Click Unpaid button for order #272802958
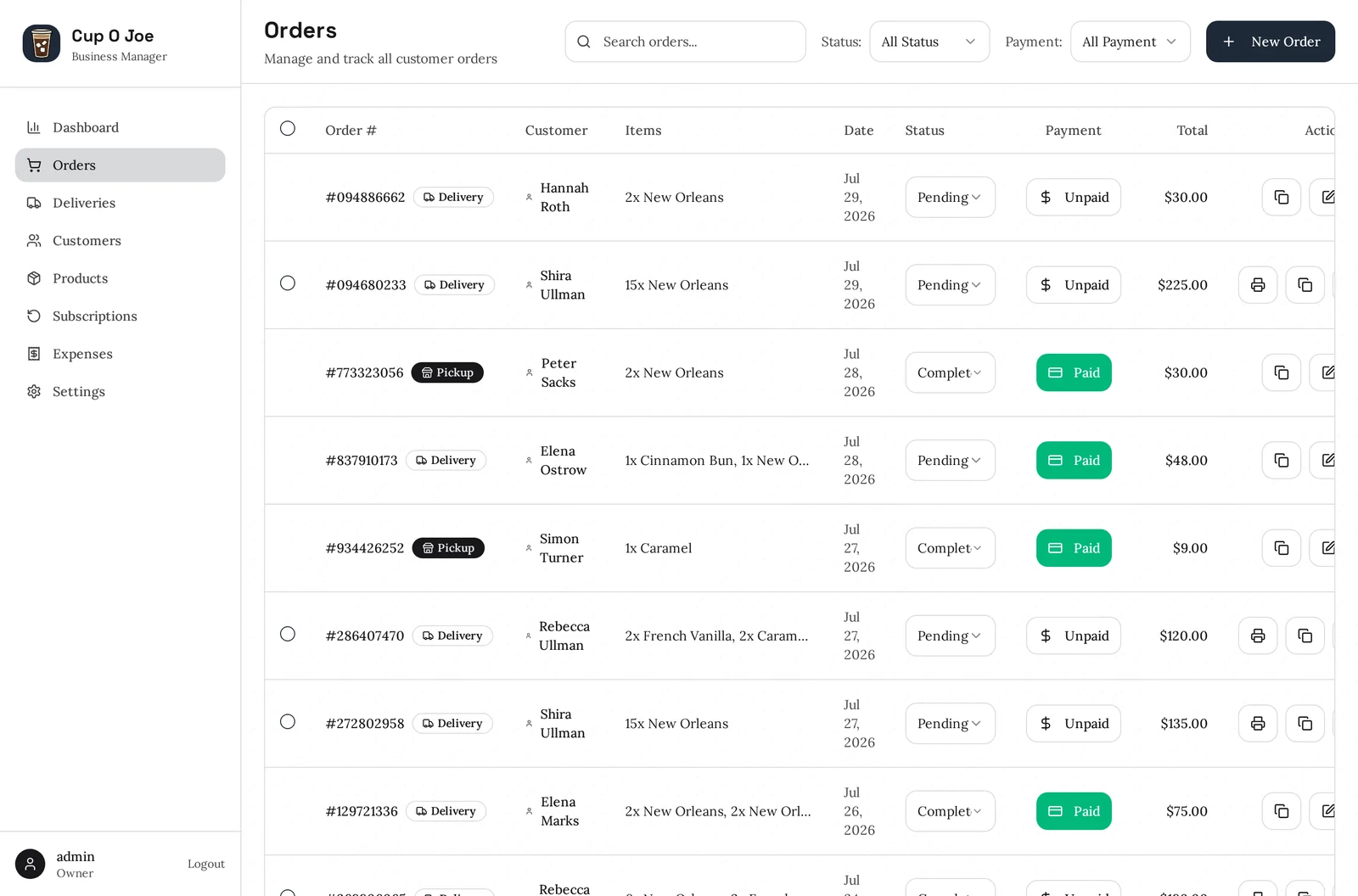Screen dimensions: 1358x896 coord(1073,724)
